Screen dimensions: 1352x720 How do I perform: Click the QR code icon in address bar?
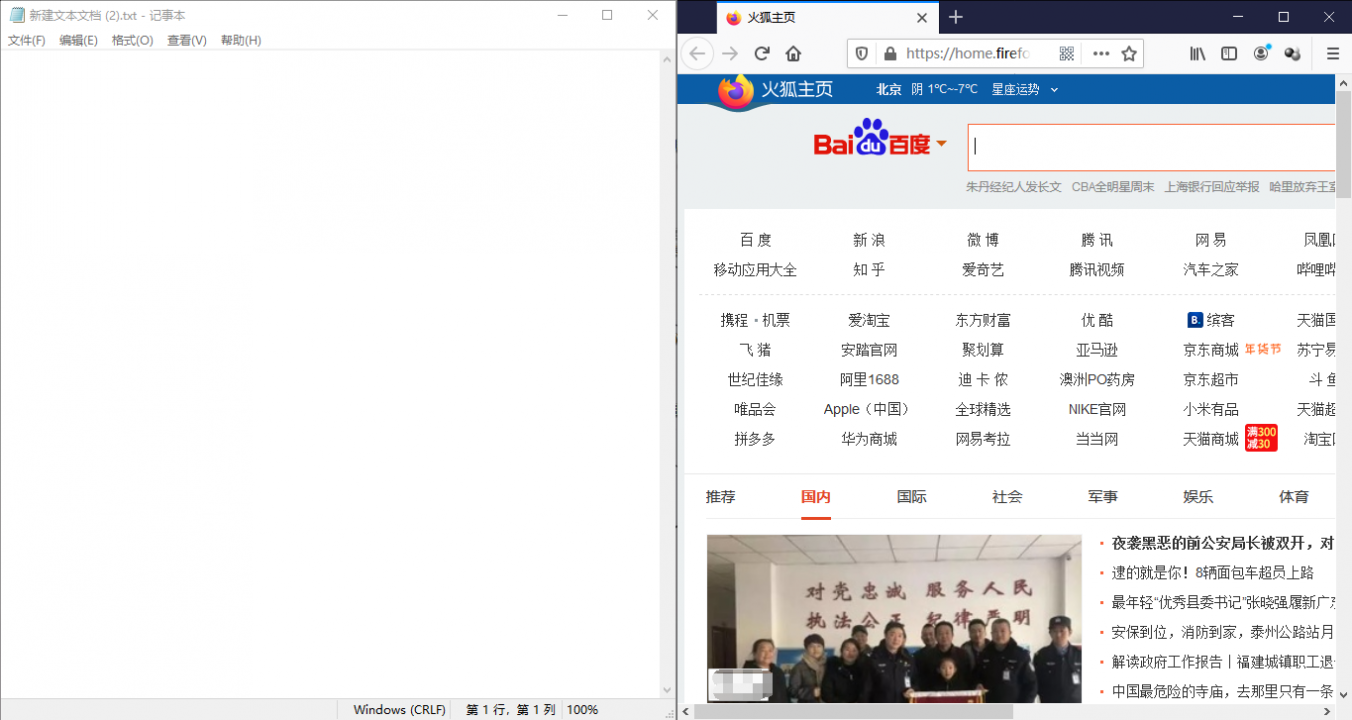tap(1067, 54)
